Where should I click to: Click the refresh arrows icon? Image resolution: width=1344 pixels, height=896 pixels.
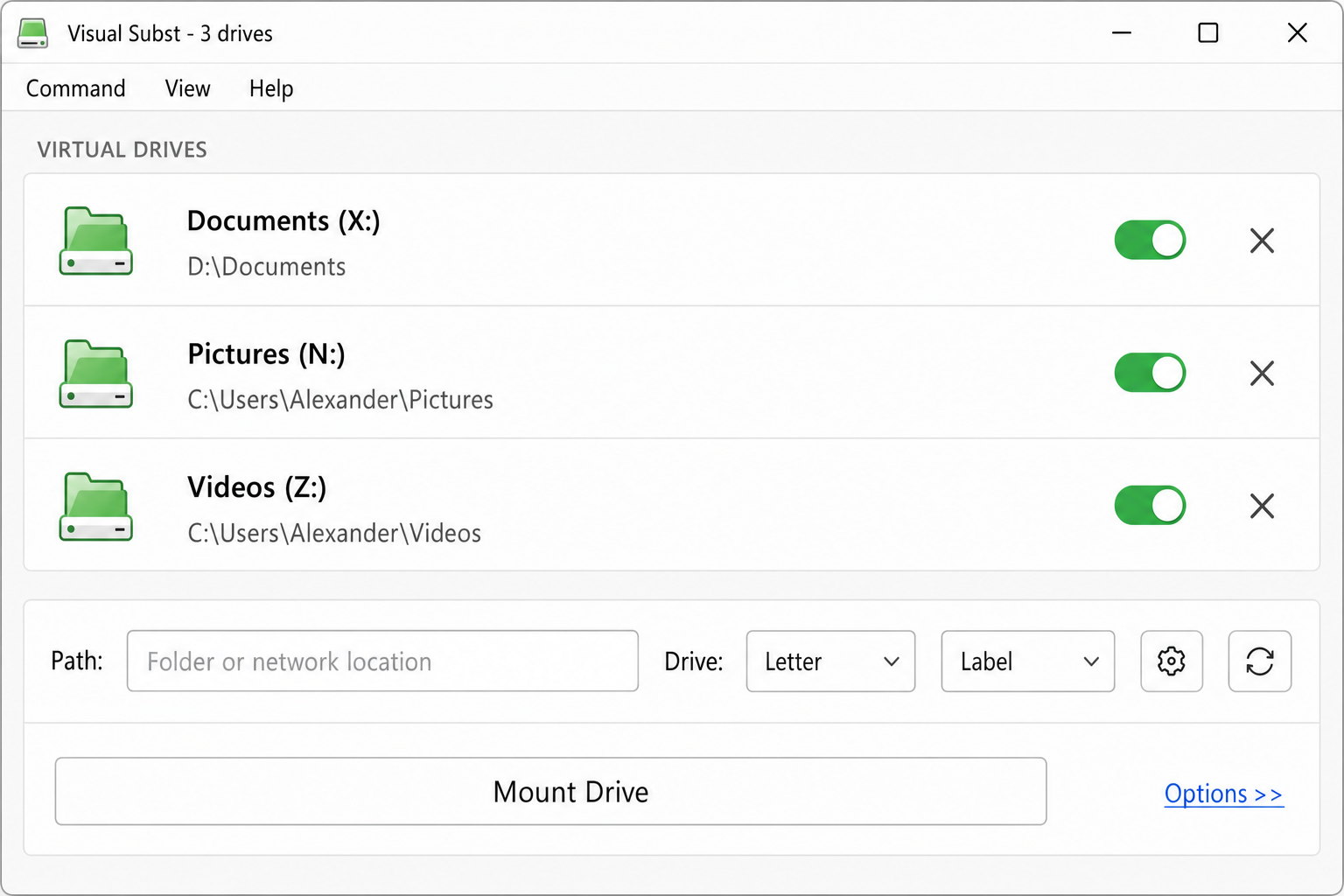pyautogui.click(x=1260, y=661)
